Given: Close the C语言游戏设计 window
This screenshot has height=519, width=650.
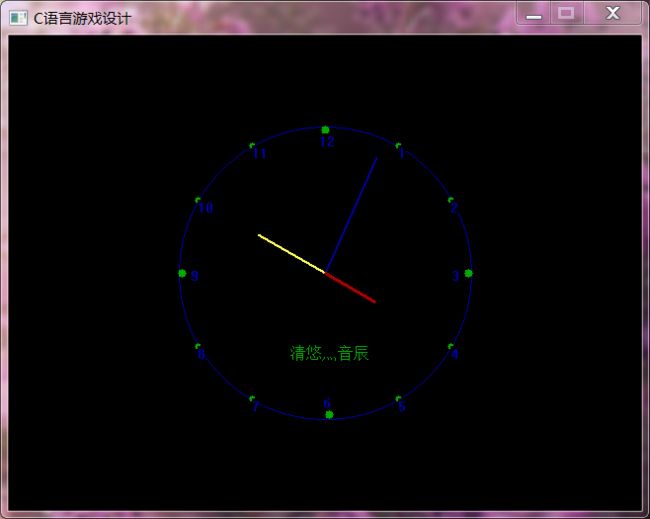Looking at the screenshot, I should (613, 13).
